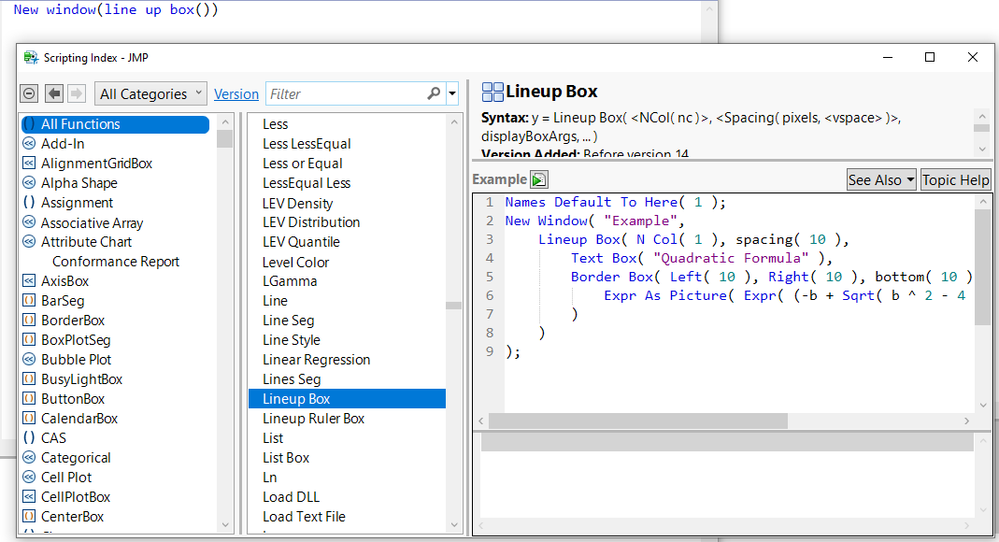Image resolution: width=999 pixels, height=542 pixels.
Task: Select BorderBox in the category list
Action: coord(72,321)
